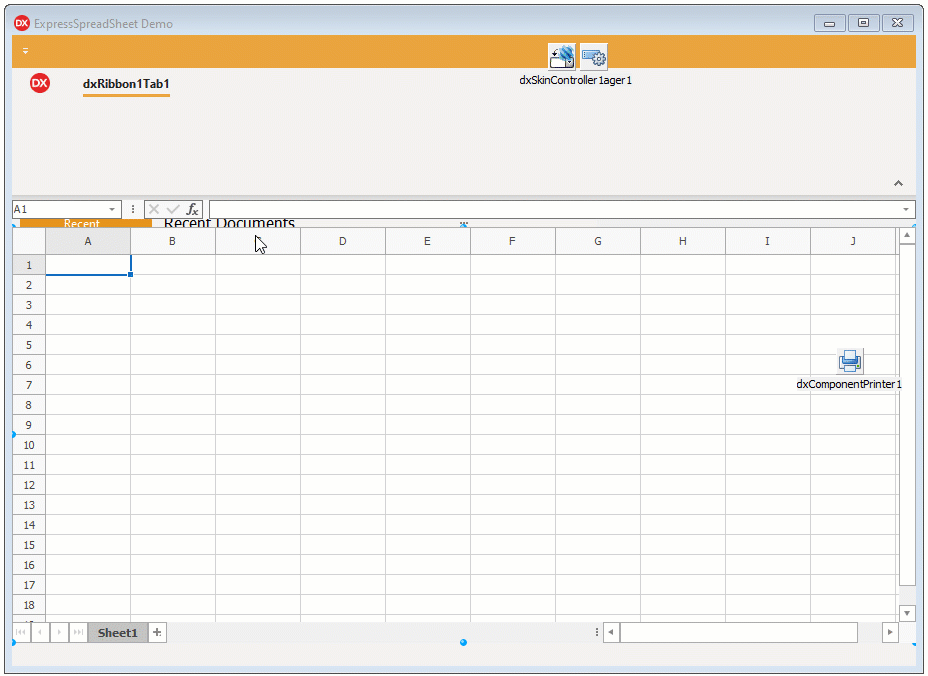Select the Sheet1 tab
This screenshot has height=676, width=928.
pos(116,632)
